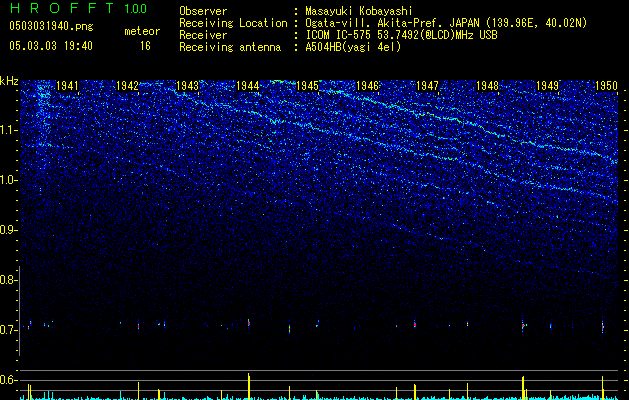Click the 1949 time marker
Screen dimensions: 629x400
point(548,86)
